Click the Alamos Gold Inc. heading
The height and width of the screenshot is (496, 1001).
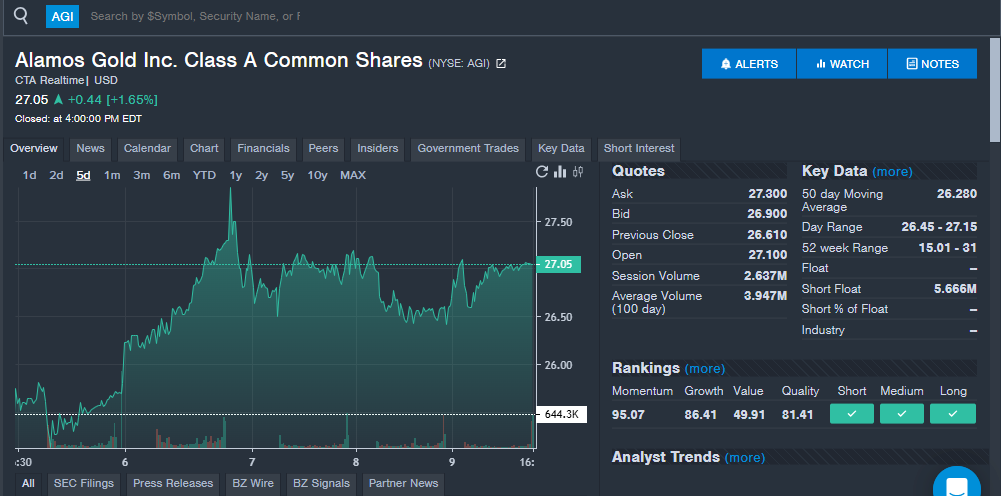(x=218, y=60)
